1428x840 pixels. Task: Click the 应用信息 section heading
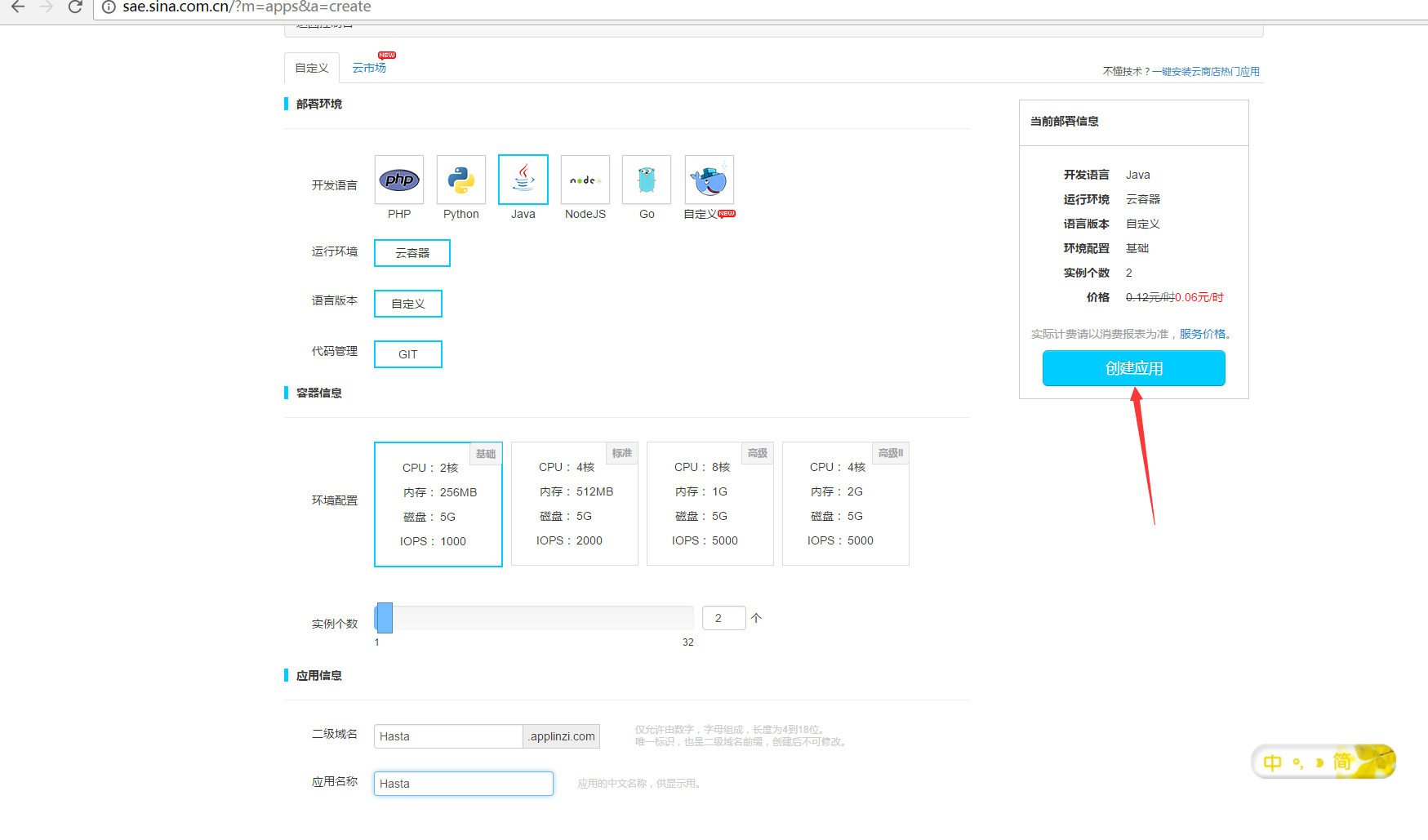pos(319,675)
